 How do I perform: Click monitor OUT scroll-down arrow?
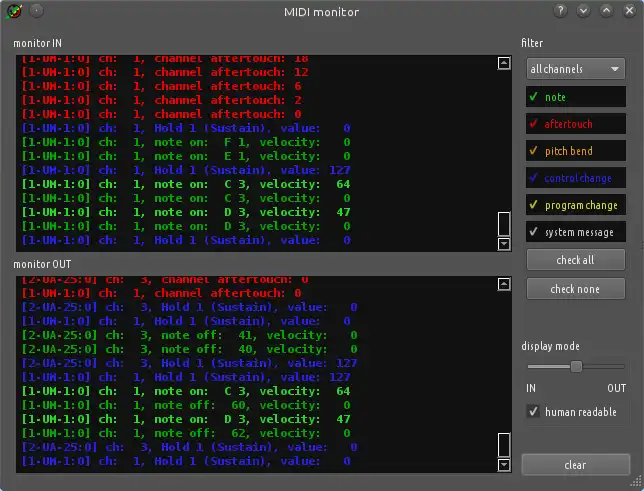504,465
